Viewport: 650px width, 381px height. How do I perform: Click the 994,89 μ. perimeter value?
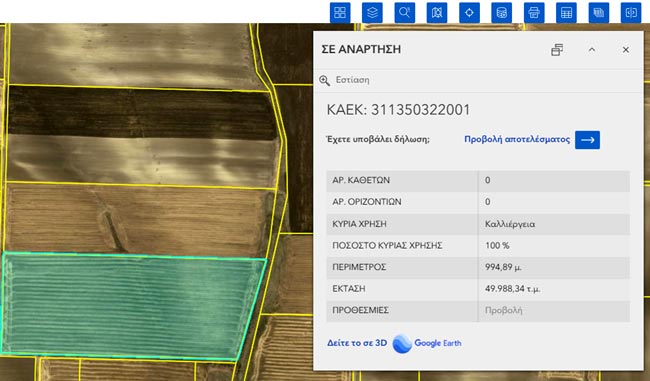pos(503,267)
